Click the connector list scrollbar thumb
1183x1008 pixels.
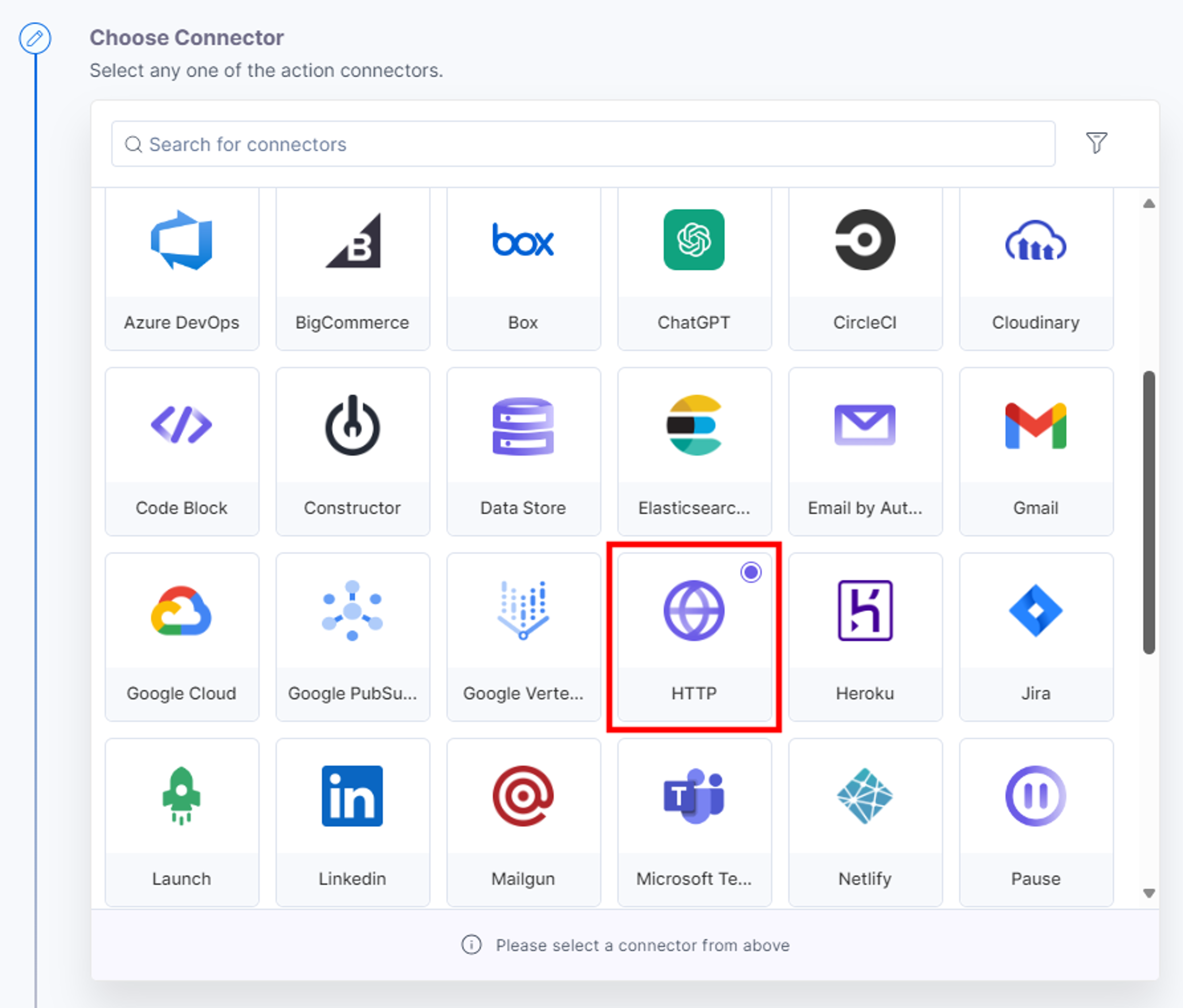1149,512
